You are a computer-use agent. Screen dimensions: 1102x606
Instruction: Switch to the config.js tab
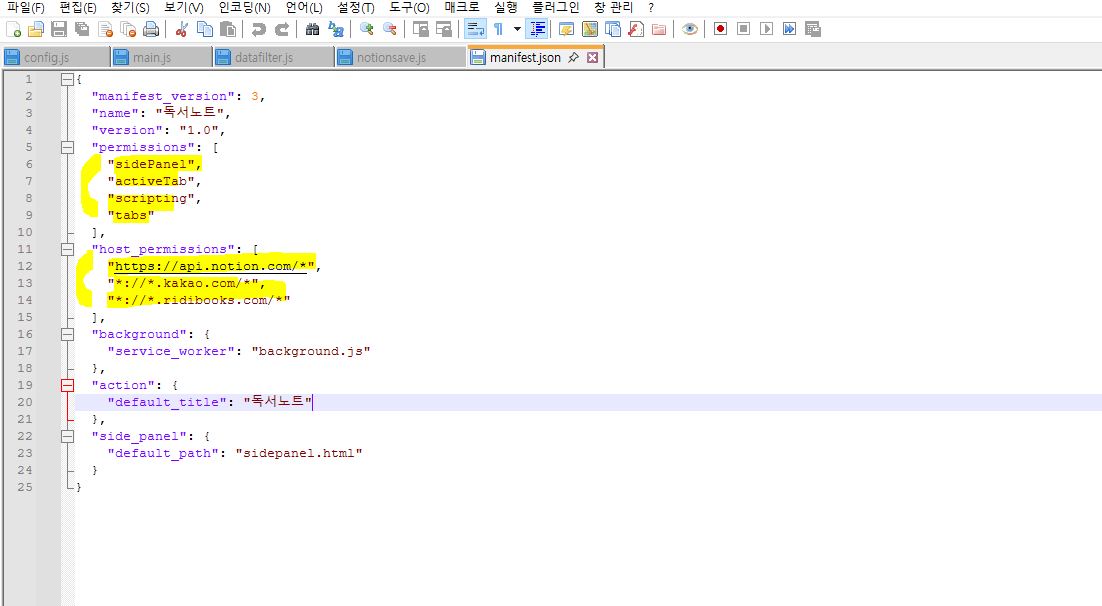(x=47, y=58)
